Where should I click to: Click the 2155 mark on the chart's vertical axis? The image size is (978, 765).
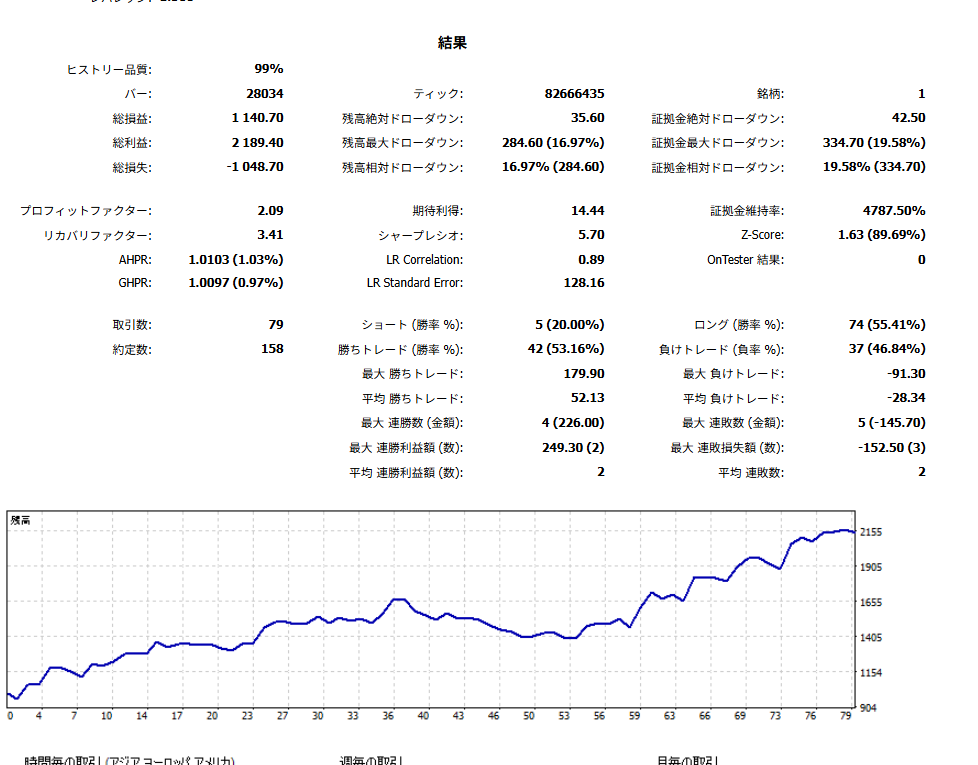pos(871,532)
